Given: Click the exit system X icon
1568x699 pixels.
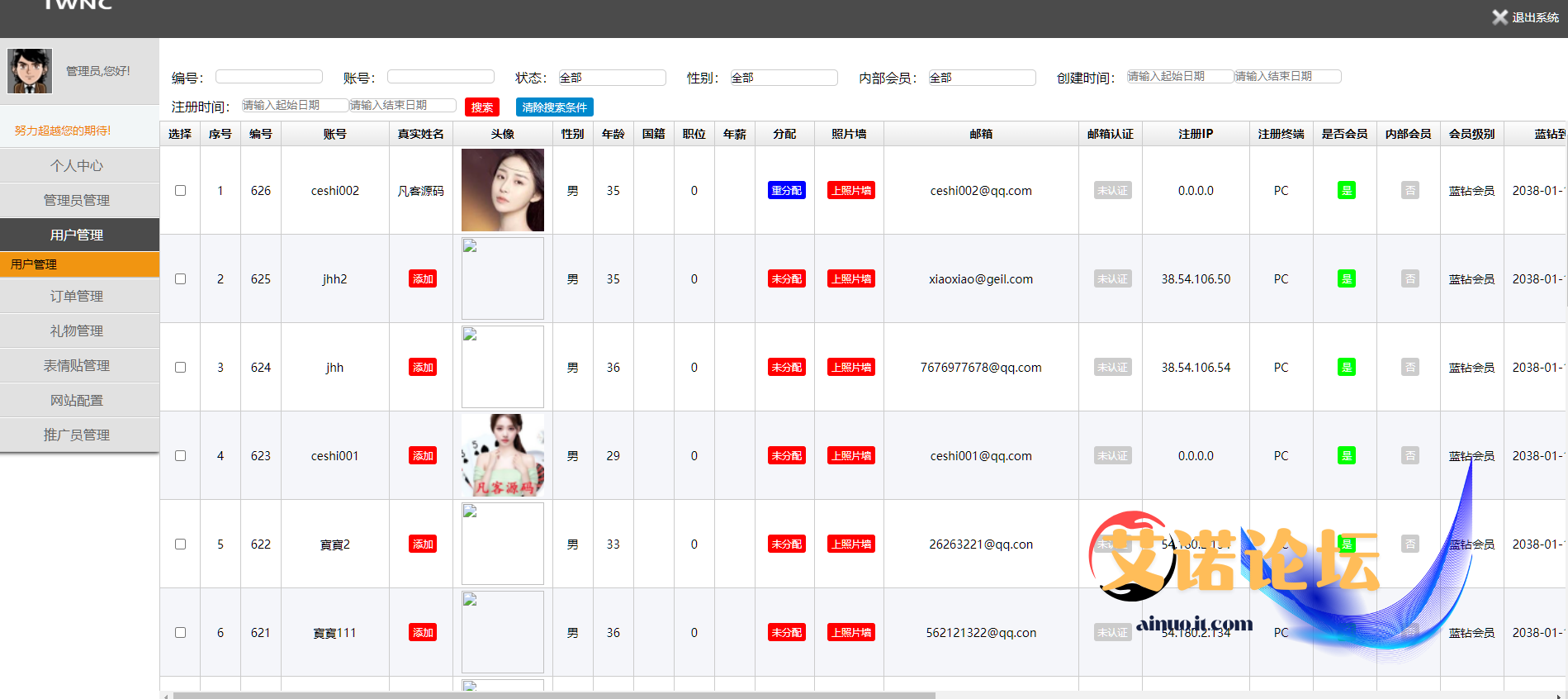Looking at the screenshot, I should [1499, 17].
